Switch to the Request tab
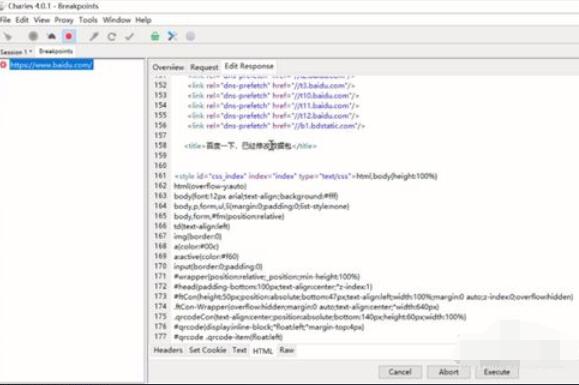Image resolution: width=579 pixels, height=385 pixels. pyautogui.click(x=204, y=67)
